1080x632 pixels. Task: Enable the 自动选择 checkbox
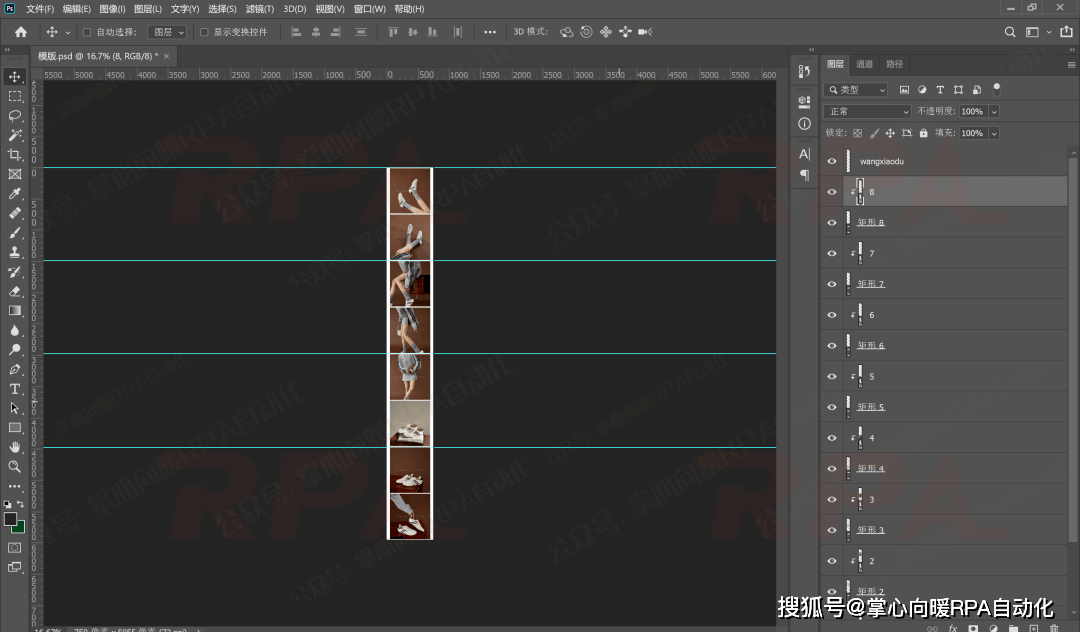87,32
